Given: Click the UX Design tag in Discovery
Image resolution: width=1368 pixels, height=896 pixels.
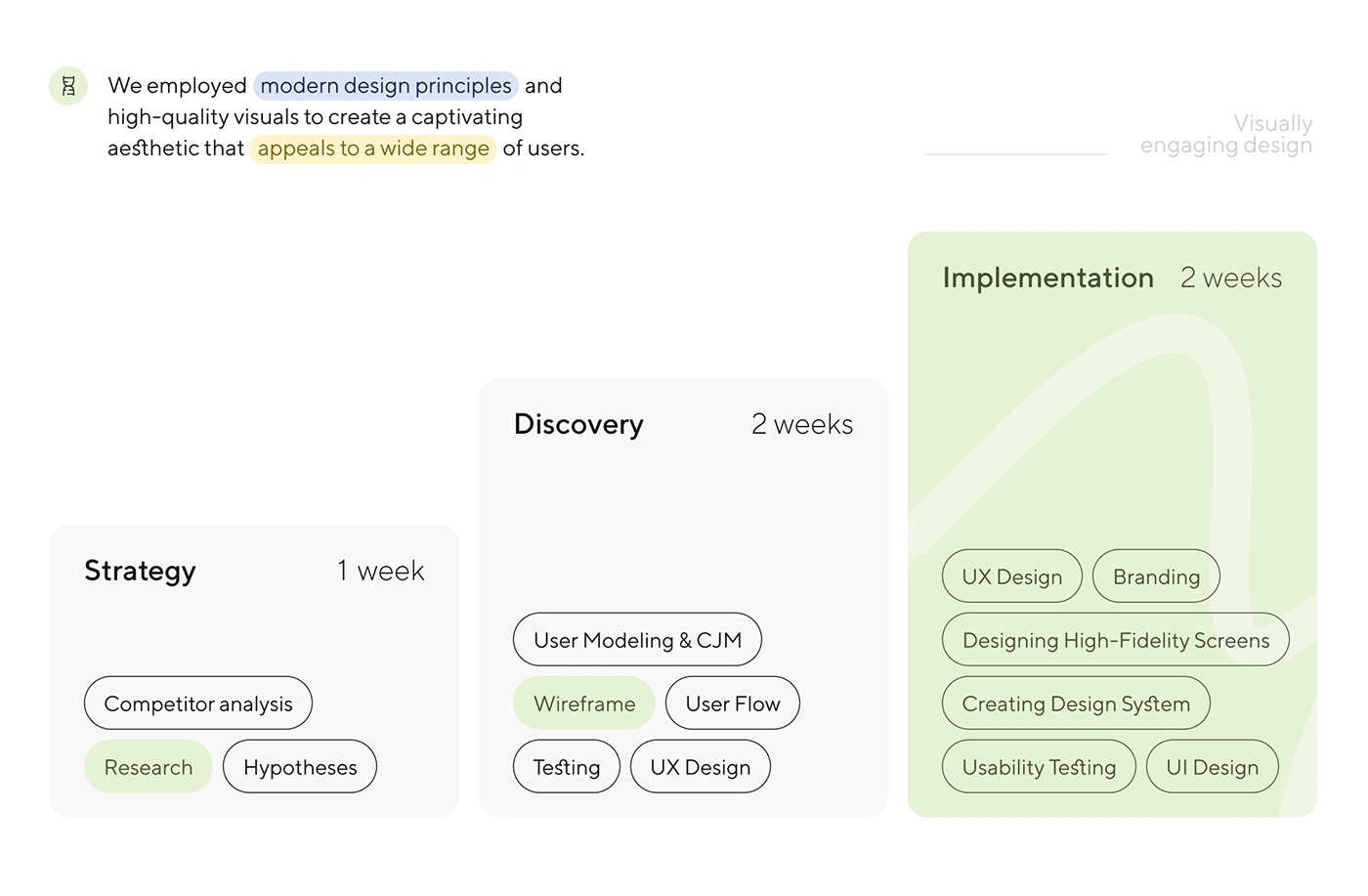Looking at the screenshot, I should pyautogui.click(x=701, y=767).
